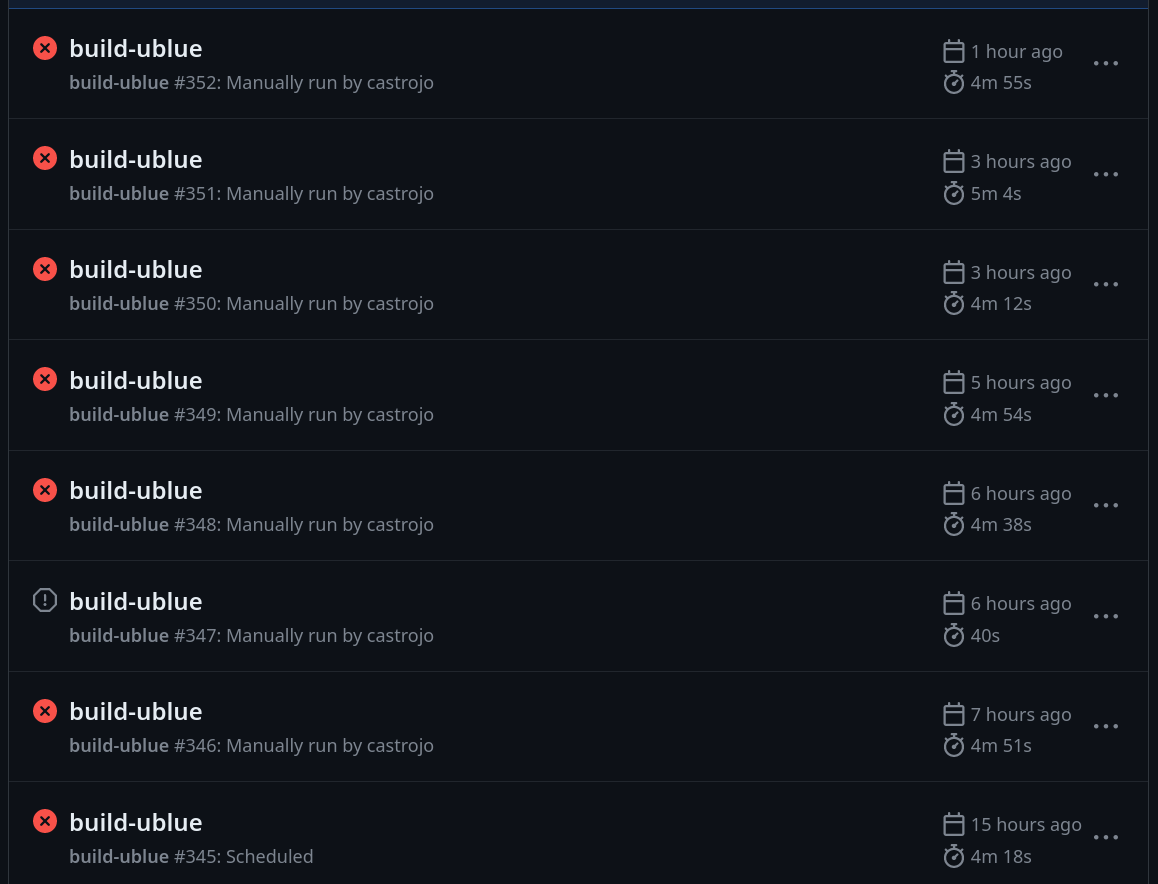Open workflow run #351 details

(135, 158)
